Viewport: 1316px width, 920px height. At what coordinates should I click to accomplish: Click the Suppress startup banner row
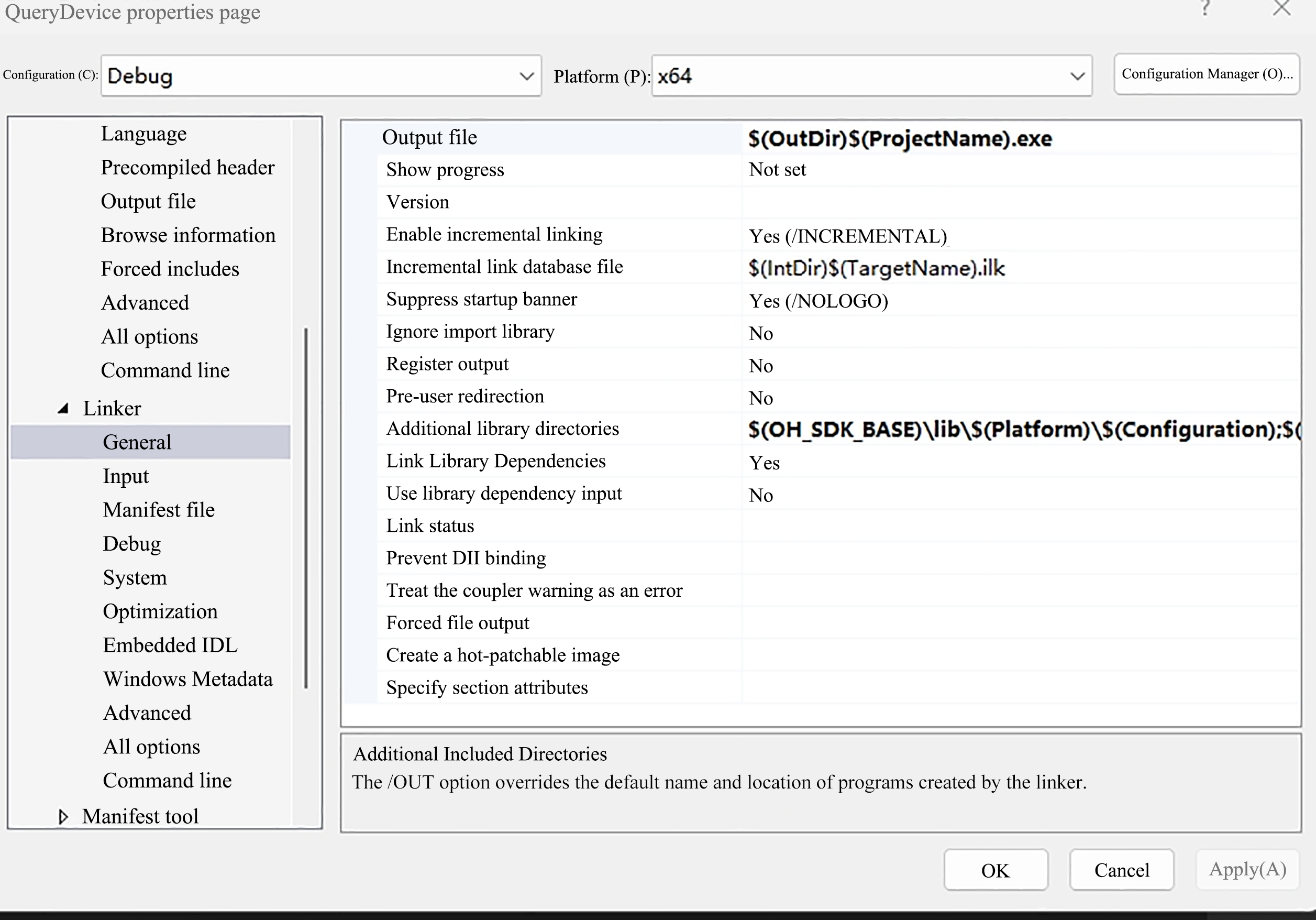[481, 299]
